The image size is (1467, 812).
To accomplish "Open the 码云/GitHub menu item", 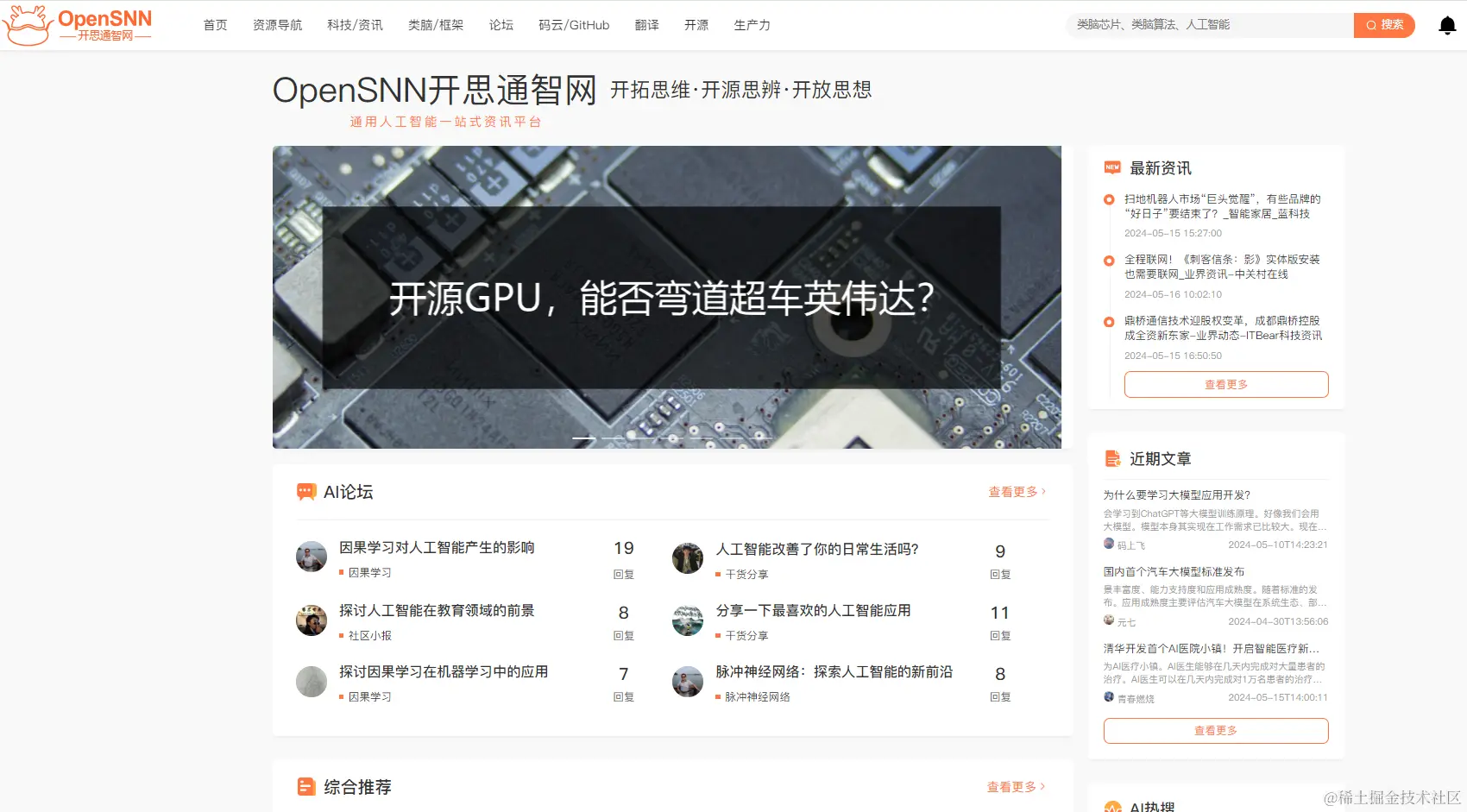I will (574, 25).
